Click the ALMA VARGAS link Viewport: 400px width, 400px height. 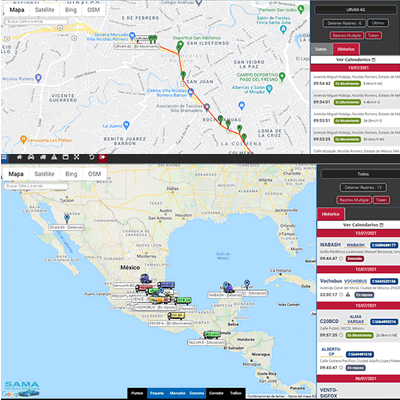pyautogui.click(x=355, y=319)
